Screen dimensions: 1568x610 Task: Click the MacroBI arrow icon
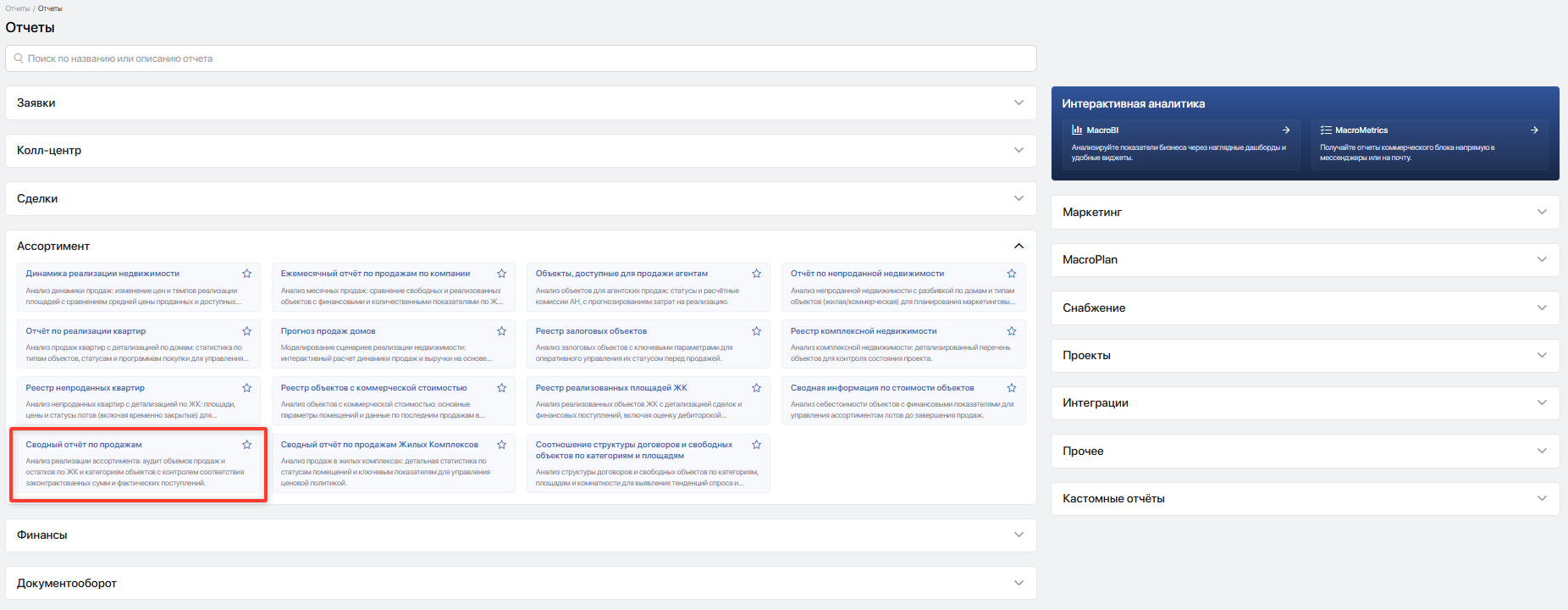coord(1286,130)
